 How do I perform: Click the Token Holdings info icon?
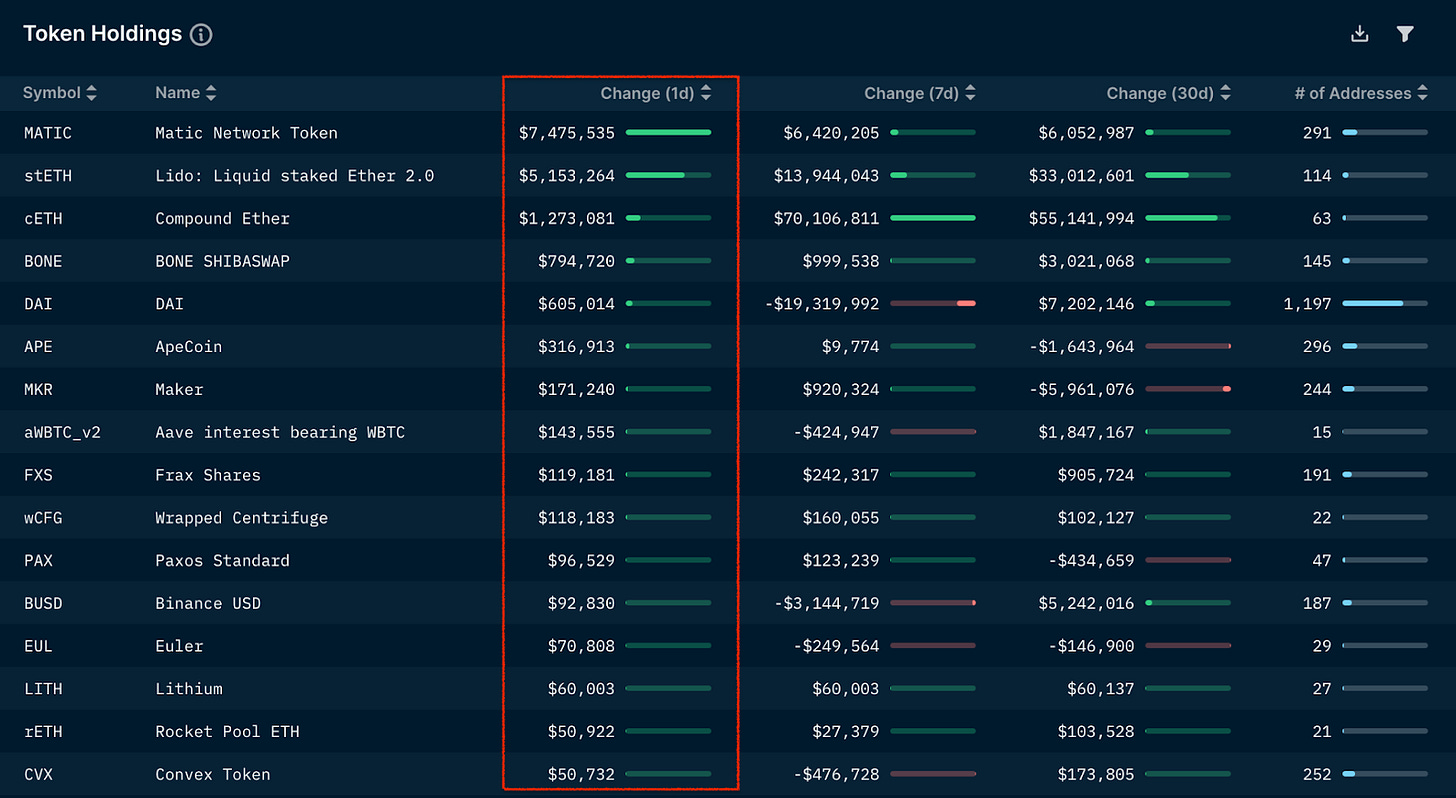201,34
